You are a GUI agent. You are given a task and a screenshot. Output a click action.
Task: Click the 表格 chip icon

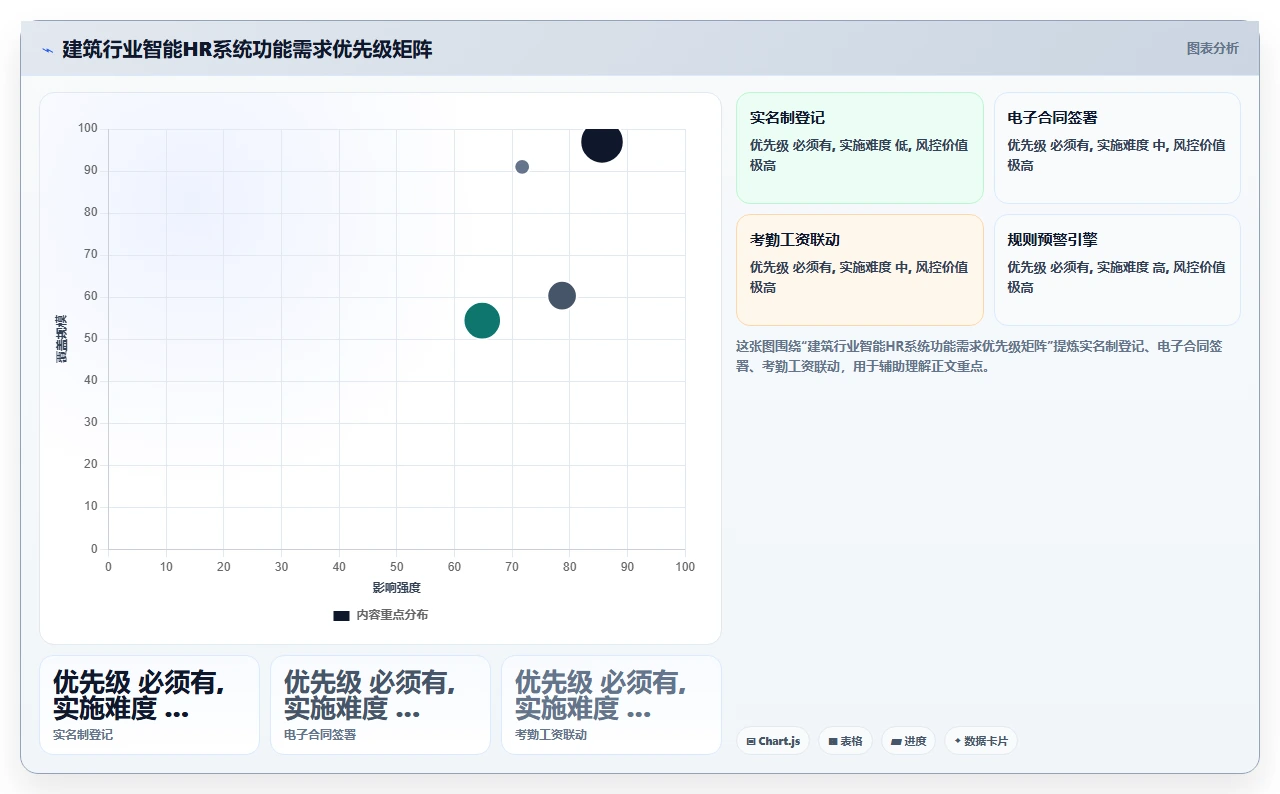coord(833,742)
